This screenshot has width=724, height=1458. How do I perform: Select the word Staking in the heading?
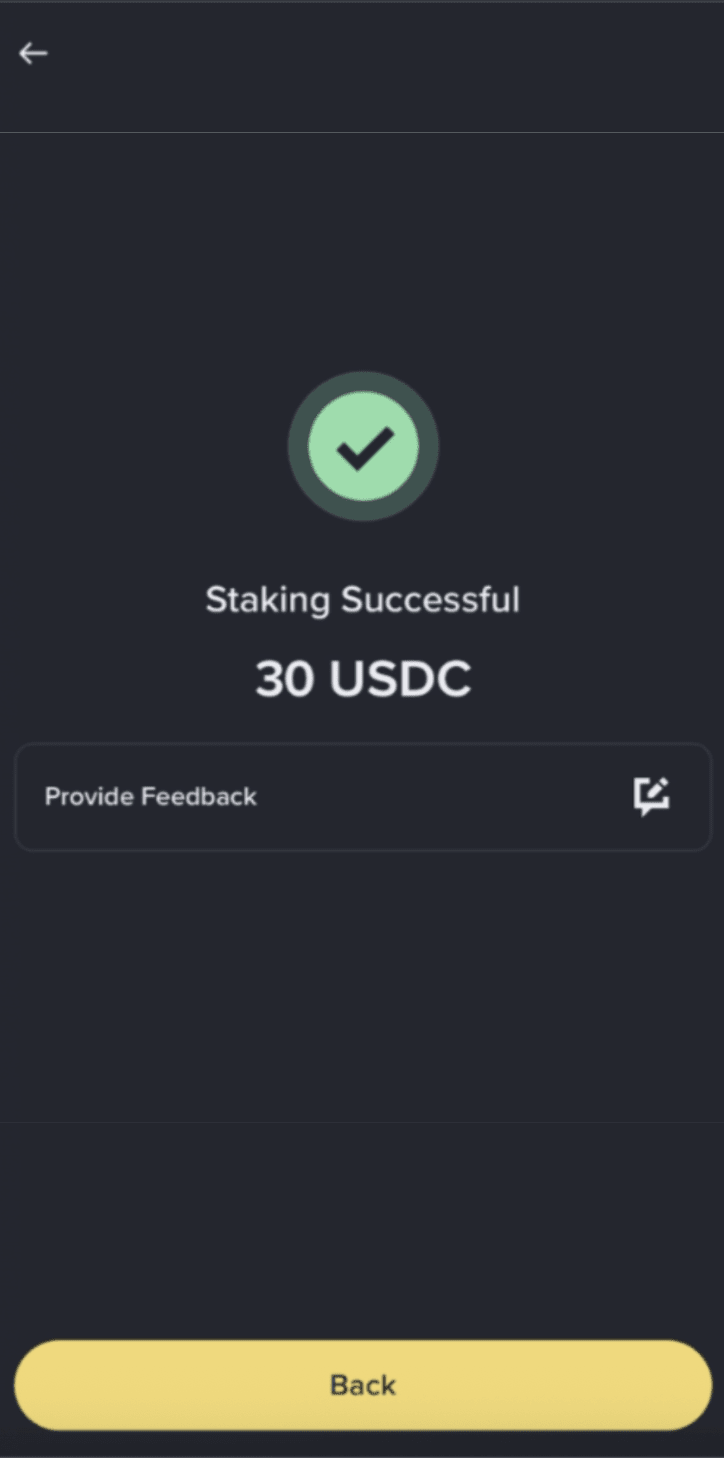pos(267,600)
